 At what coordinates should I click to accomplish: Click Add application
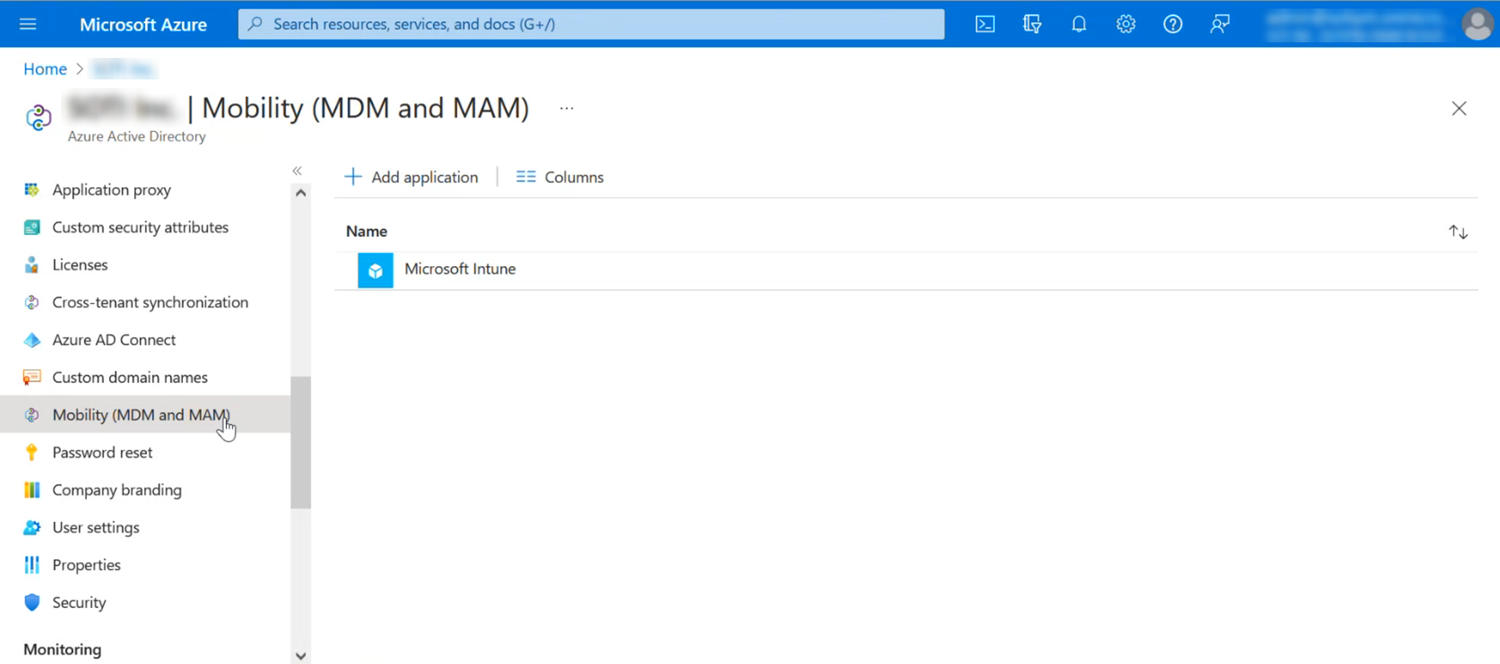click(411, 176)
